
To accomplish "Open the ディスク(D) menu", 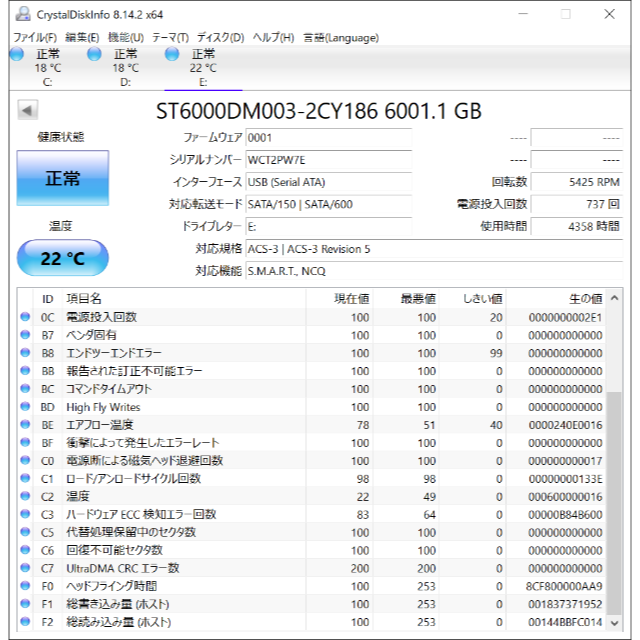I will click(x=220, y=38).
